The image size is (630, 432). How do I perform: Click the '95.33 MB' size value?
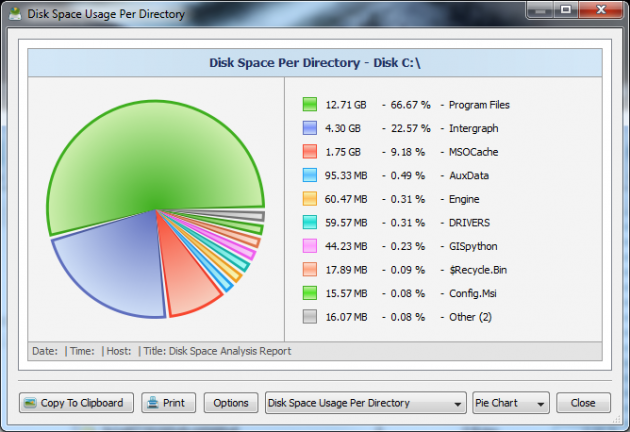(346, 176)
